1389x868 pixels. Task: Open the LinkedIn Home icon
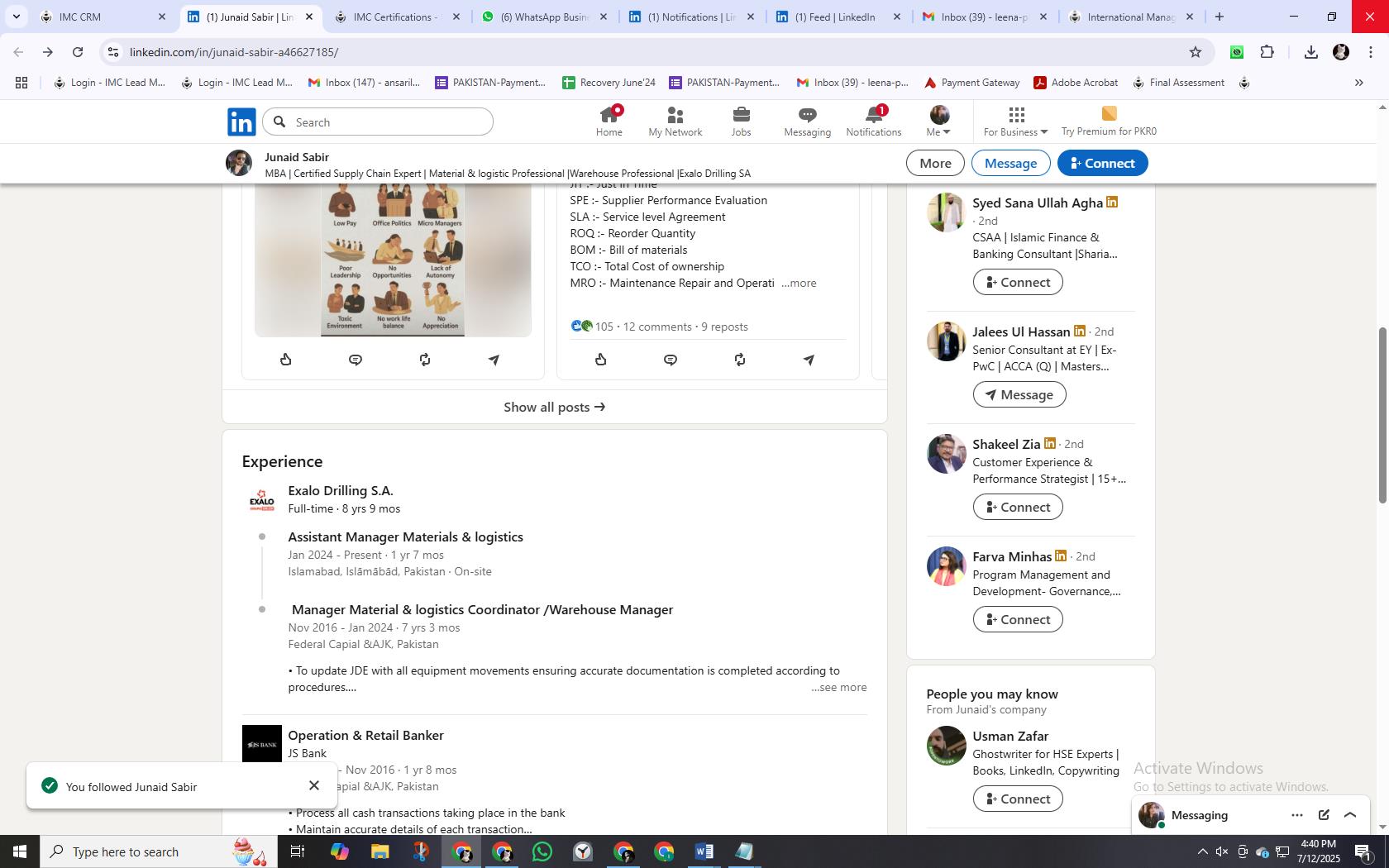point(609,122)
